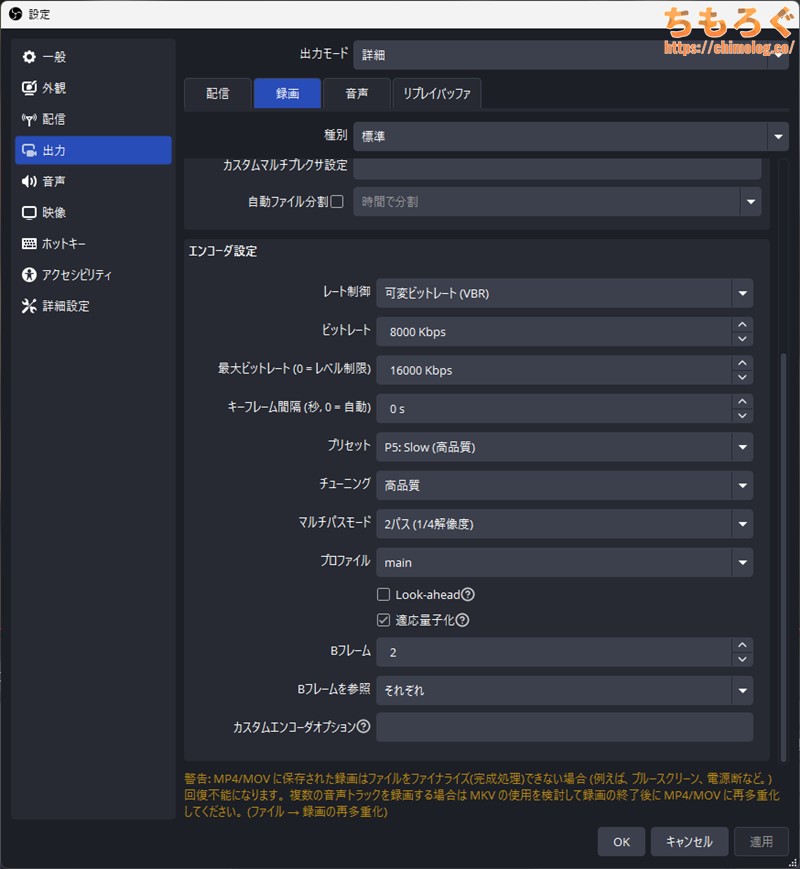Screen dimensions: 800x869
Task: Decrease 最大ビットレート with down arrow
Action: (742, 377)
